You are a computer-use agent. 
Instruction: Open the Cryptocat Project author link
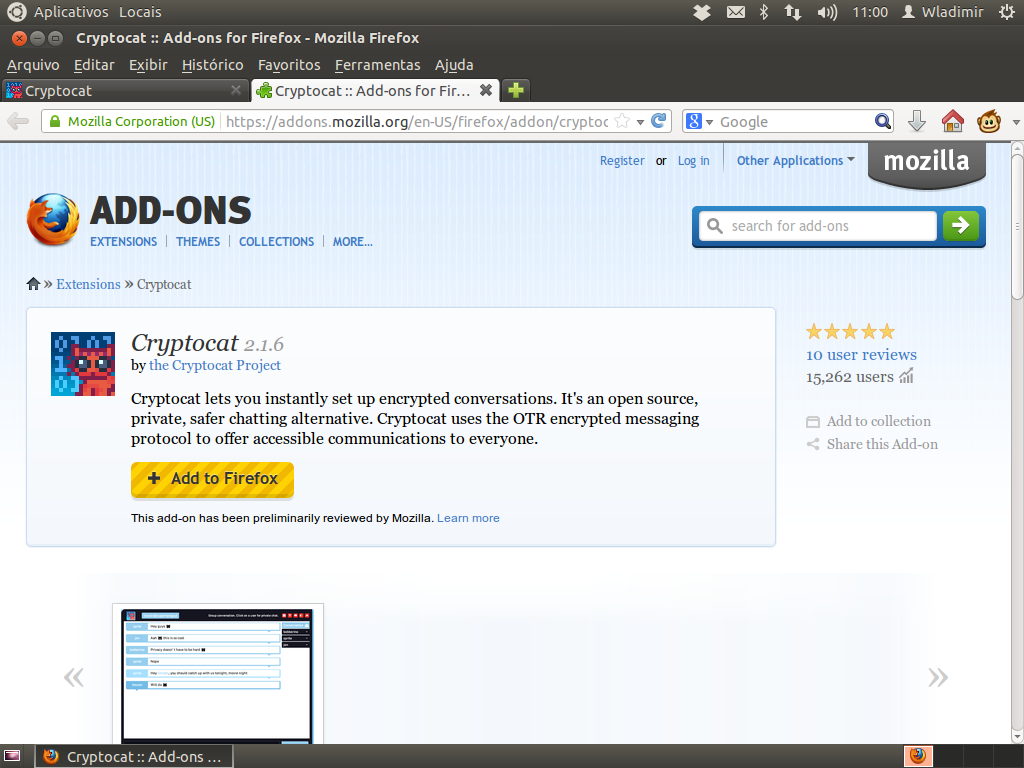215,365
